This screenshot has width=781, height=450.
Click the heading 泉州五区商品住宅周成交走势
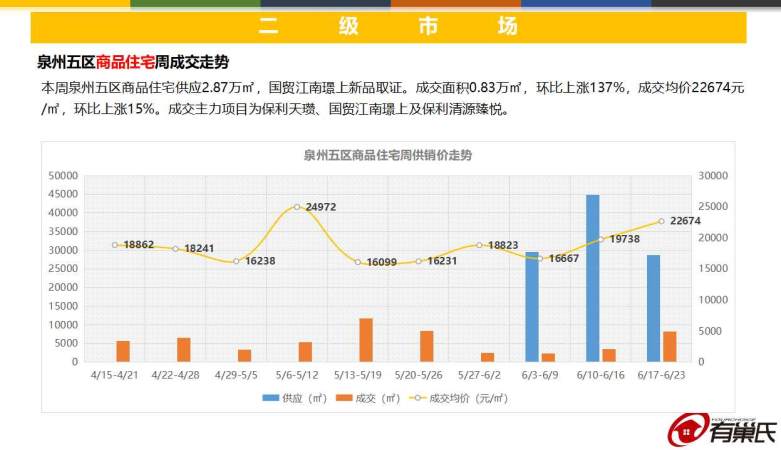coord(133,62)
